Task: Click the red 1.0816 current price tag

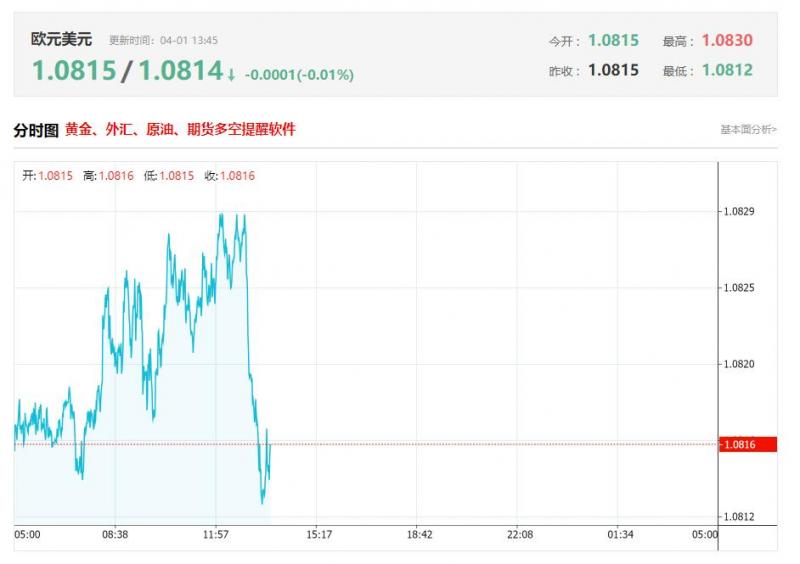Action: (748, 444)
